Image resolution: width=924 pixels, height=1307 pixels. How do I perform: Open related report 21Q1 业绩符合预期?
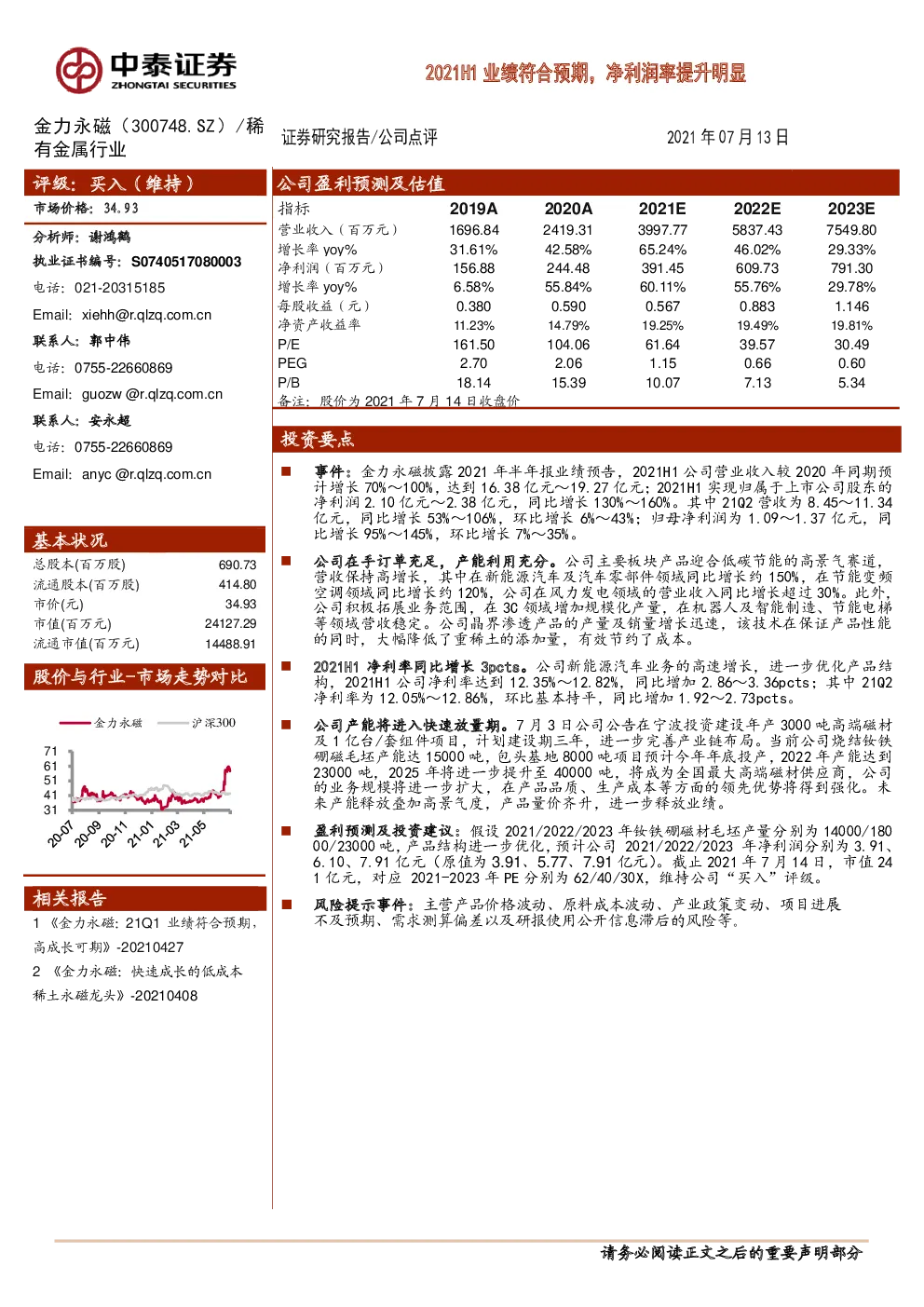coord(145,934)
